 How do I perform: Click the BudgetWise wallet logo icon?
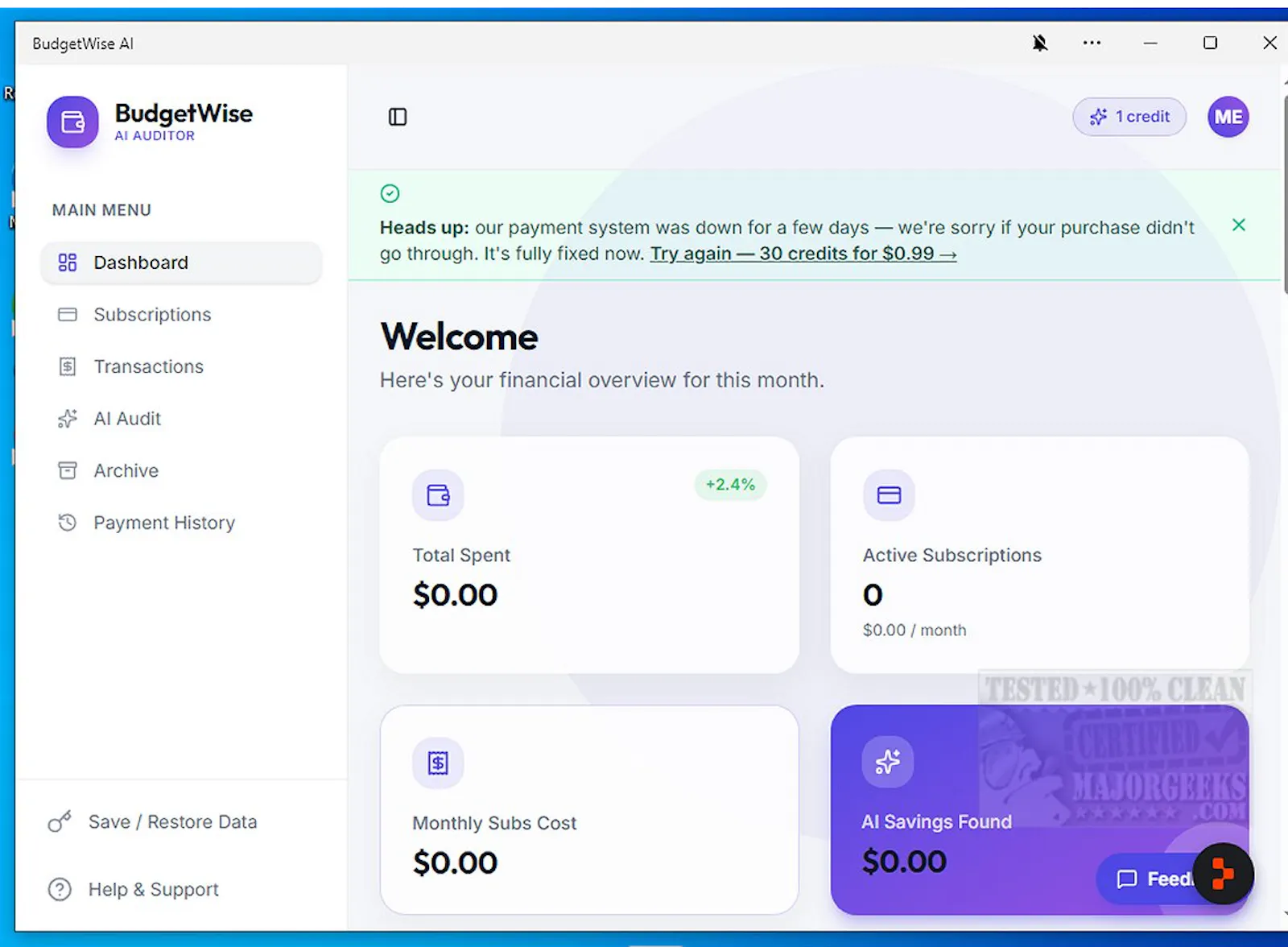72,122
